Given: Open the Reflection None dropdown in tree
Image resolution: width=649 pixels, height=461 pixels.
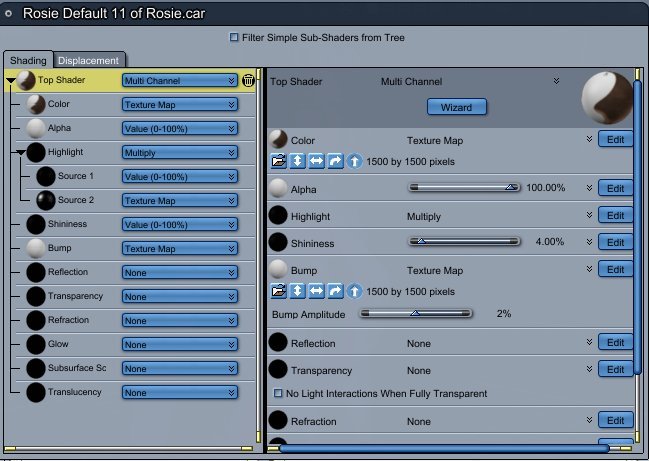Looking at the screenshot, I should (x=180, y=273).
